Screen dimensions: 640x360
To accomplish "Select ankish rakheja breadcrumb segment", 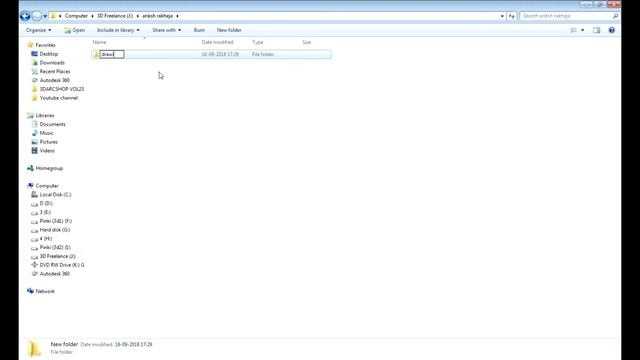I will pos(158,16).
